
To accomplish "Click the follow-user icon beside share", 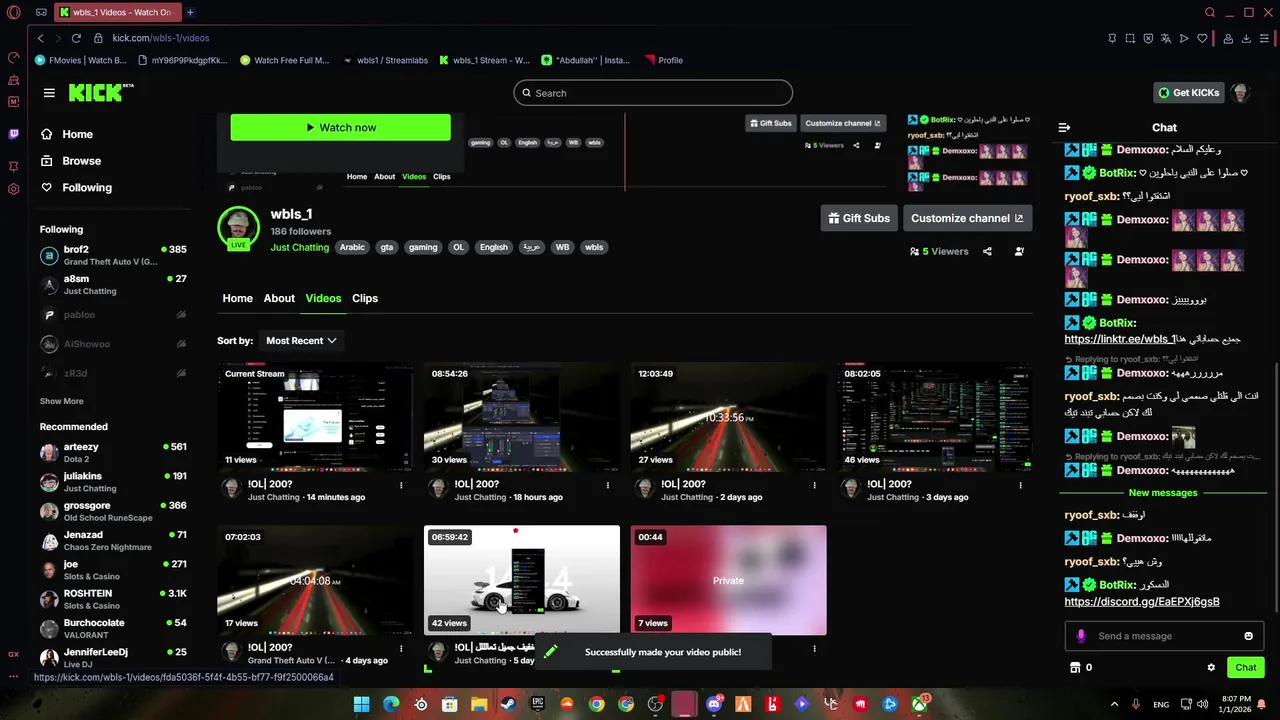I will (1019, 252).
